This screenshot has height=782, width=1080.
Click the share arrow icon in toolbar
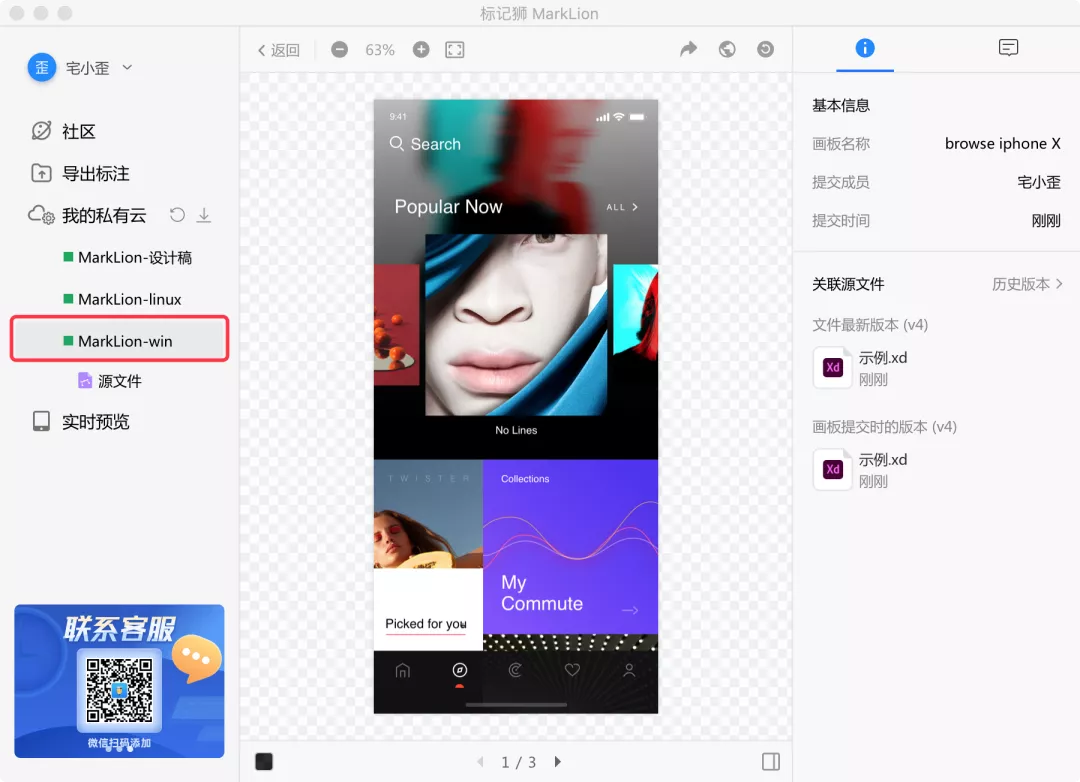pos(688,49)
